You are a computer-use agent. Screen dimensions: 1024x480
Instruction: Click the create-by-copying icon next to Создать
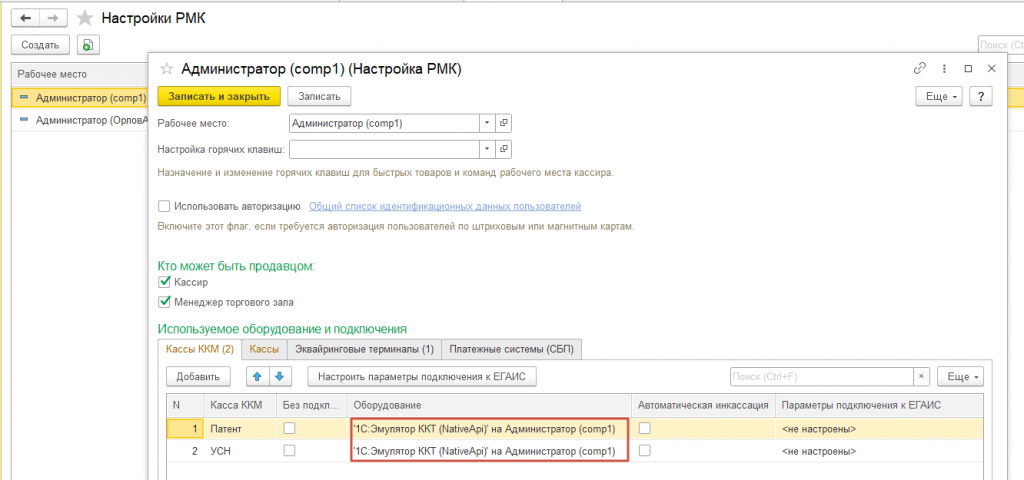pos(88,45)
